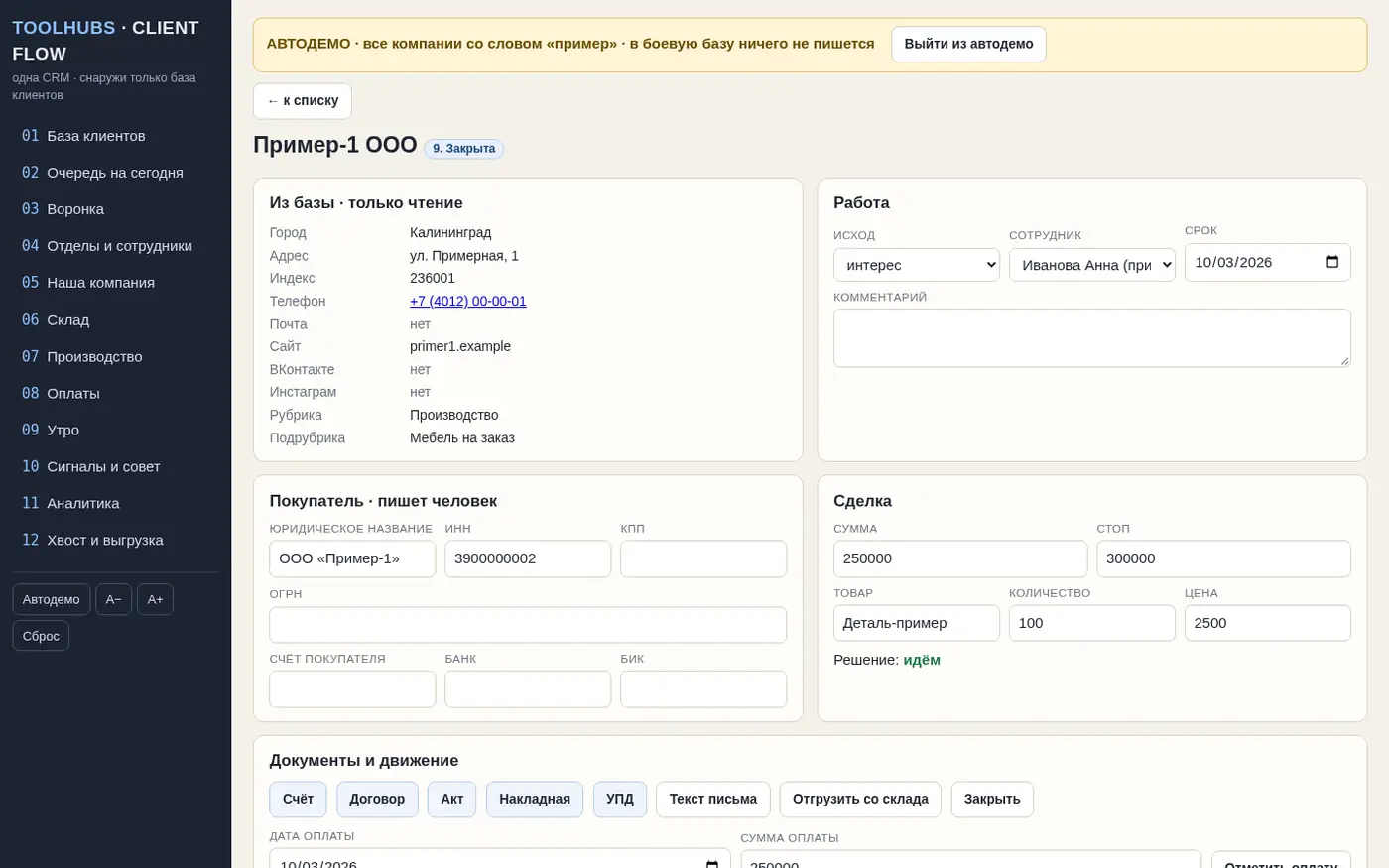Viewport: 1389px width, 868px height.
Task: Go back with к списку button
Action: coord(303,101)
